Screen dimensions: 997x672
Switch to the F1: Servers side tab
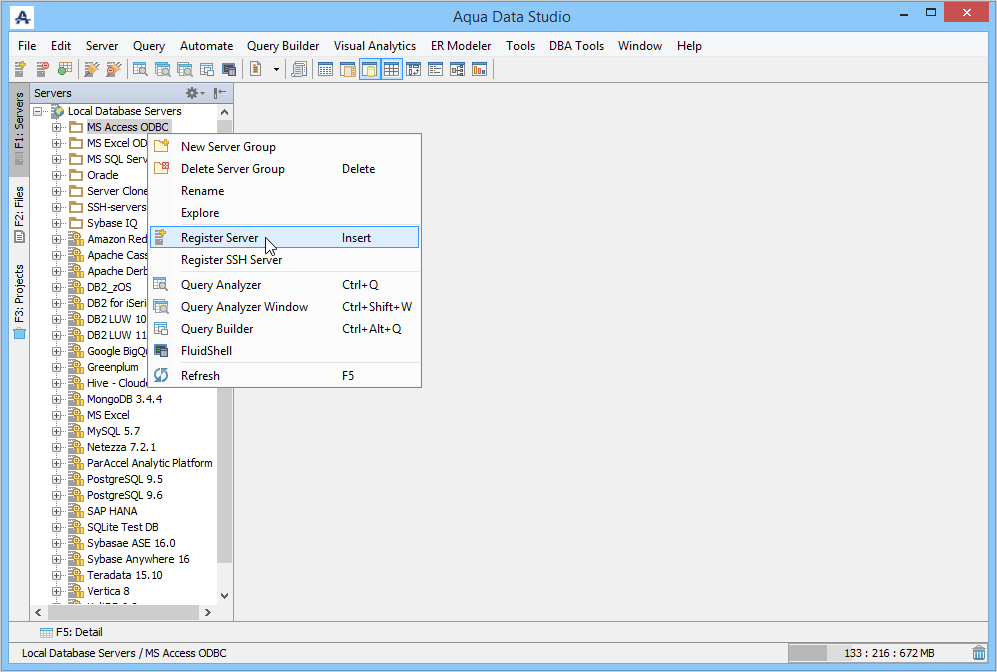click(19, 128)
